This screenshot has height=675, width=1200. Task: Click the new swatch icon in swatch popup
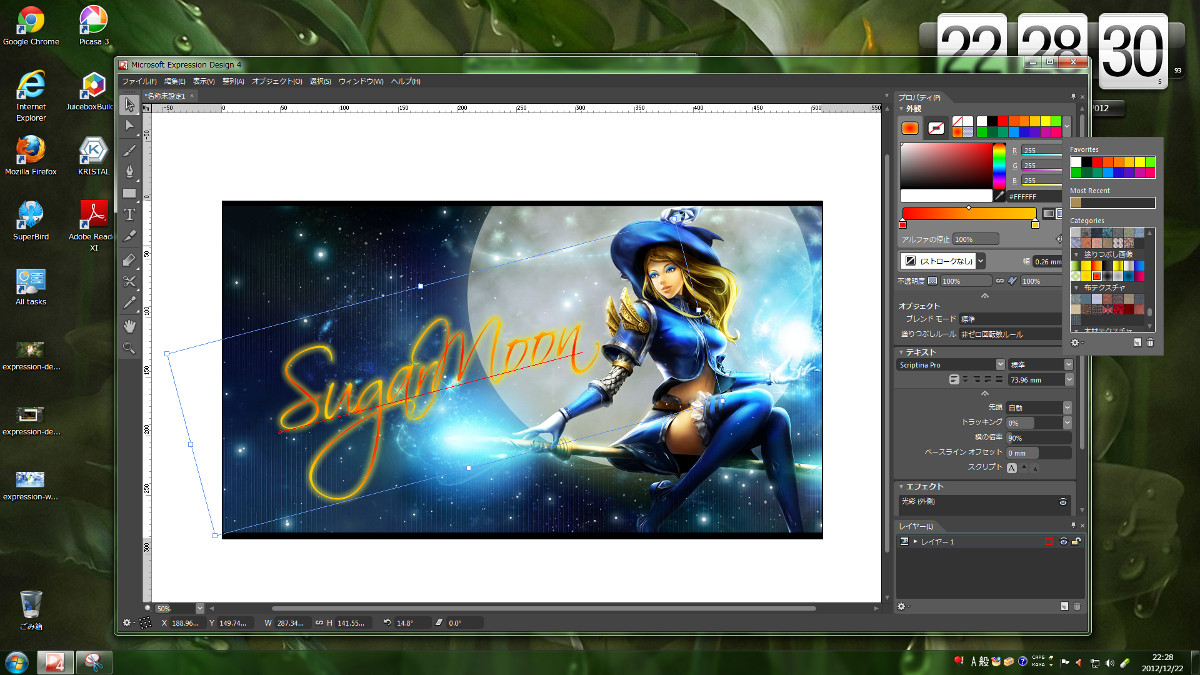[1138, 342]
